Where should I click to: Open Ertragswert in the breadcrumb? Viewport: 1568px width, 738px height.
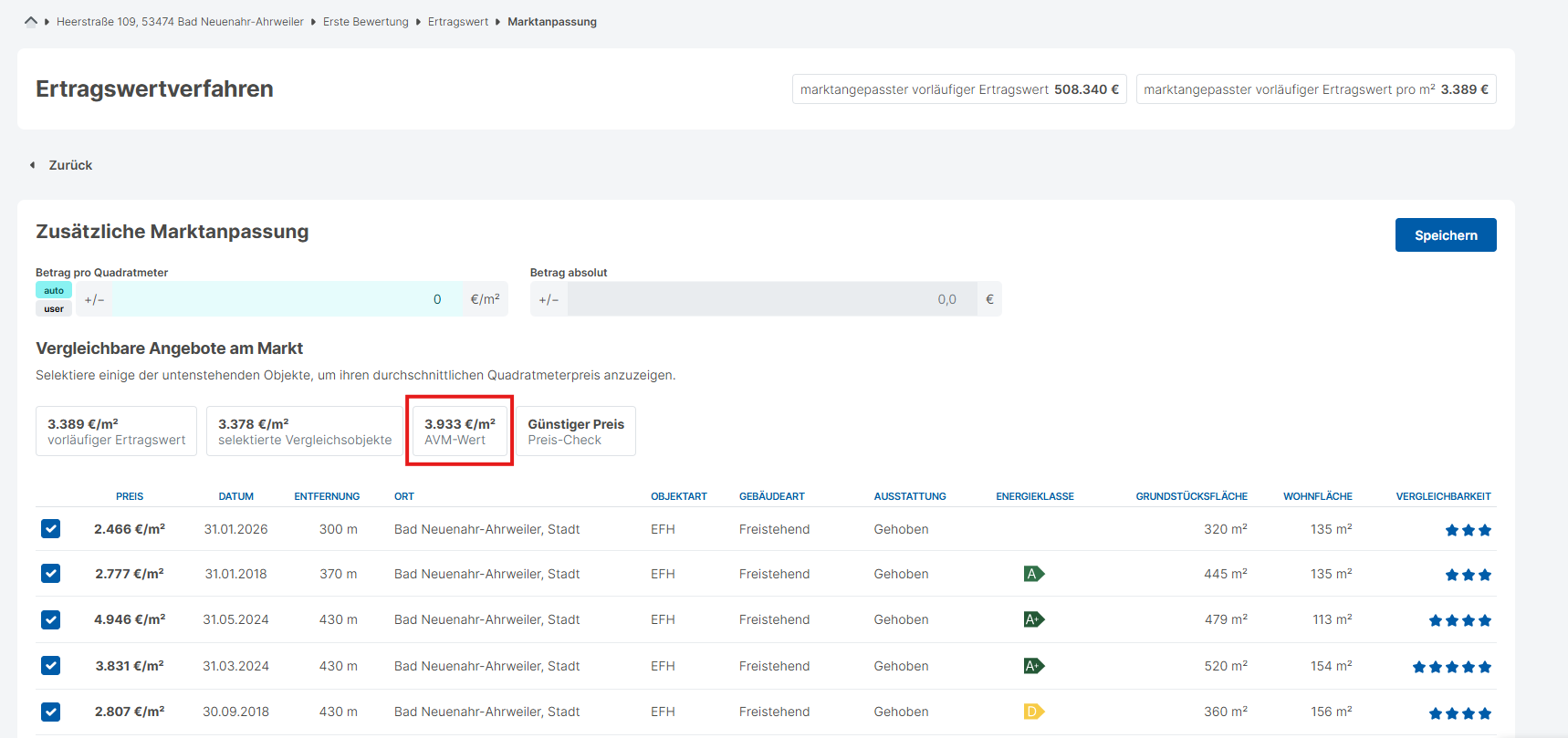click(x=458, y=22)
